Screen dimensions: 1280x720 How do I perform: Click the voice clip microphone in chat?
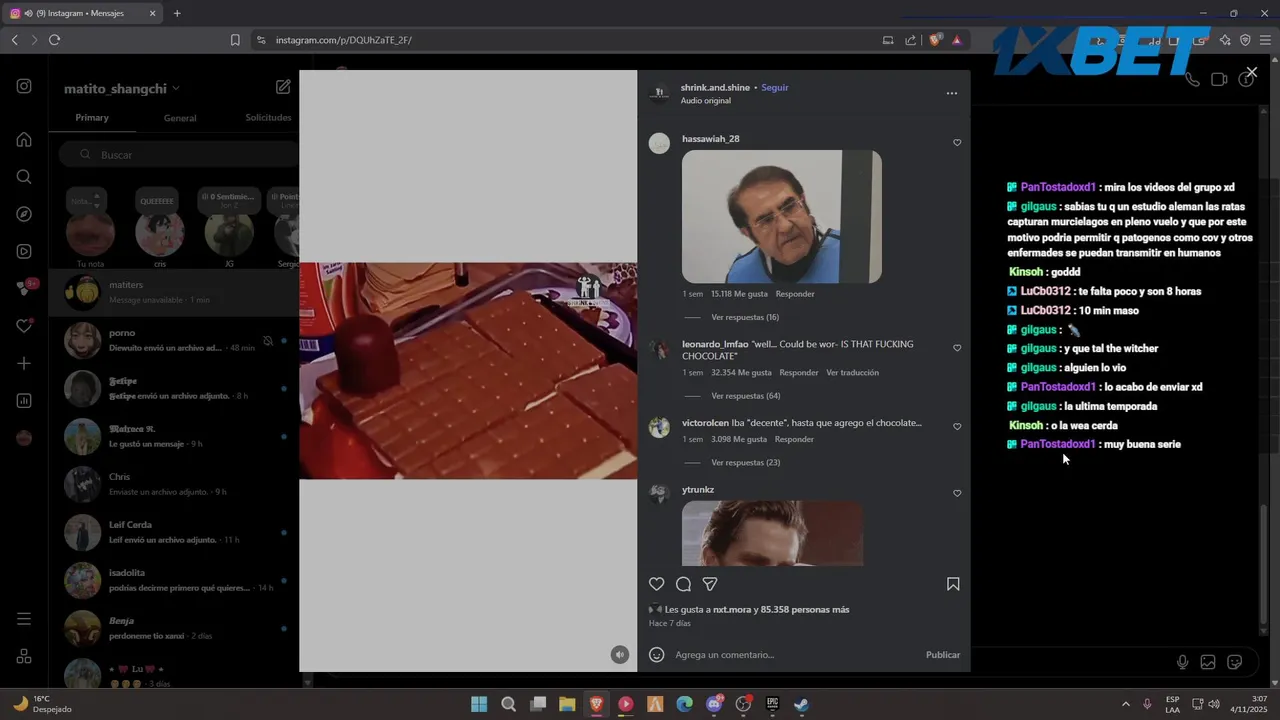tap(1182, 662)
